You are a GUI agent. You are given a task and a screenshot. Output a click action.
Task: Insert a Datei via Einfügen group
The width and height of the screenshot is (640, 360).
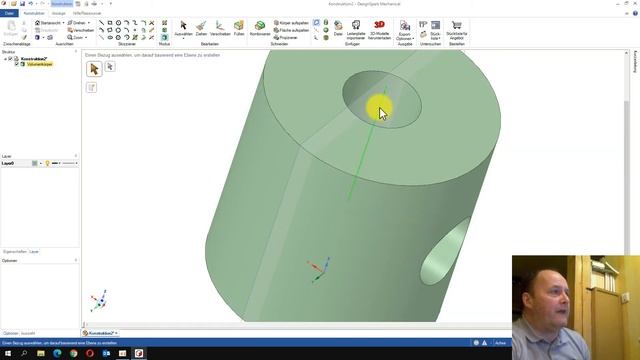point(338,29)
